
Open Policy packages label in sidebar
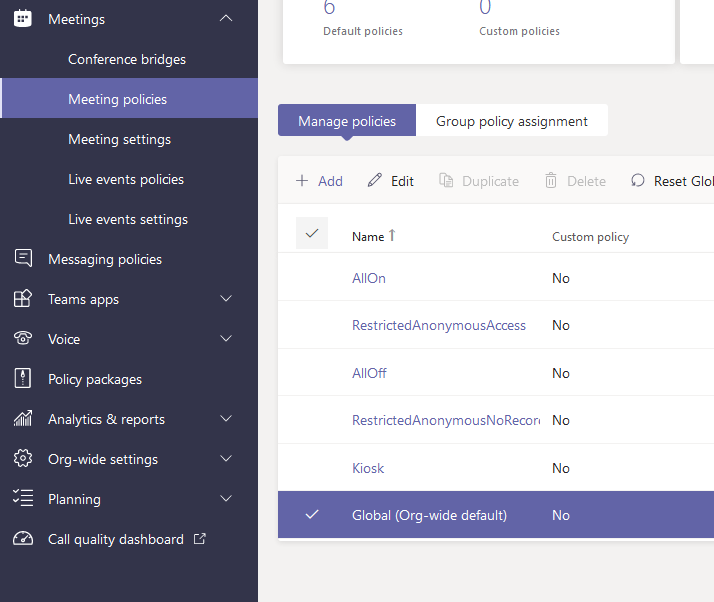coord(95,379)
